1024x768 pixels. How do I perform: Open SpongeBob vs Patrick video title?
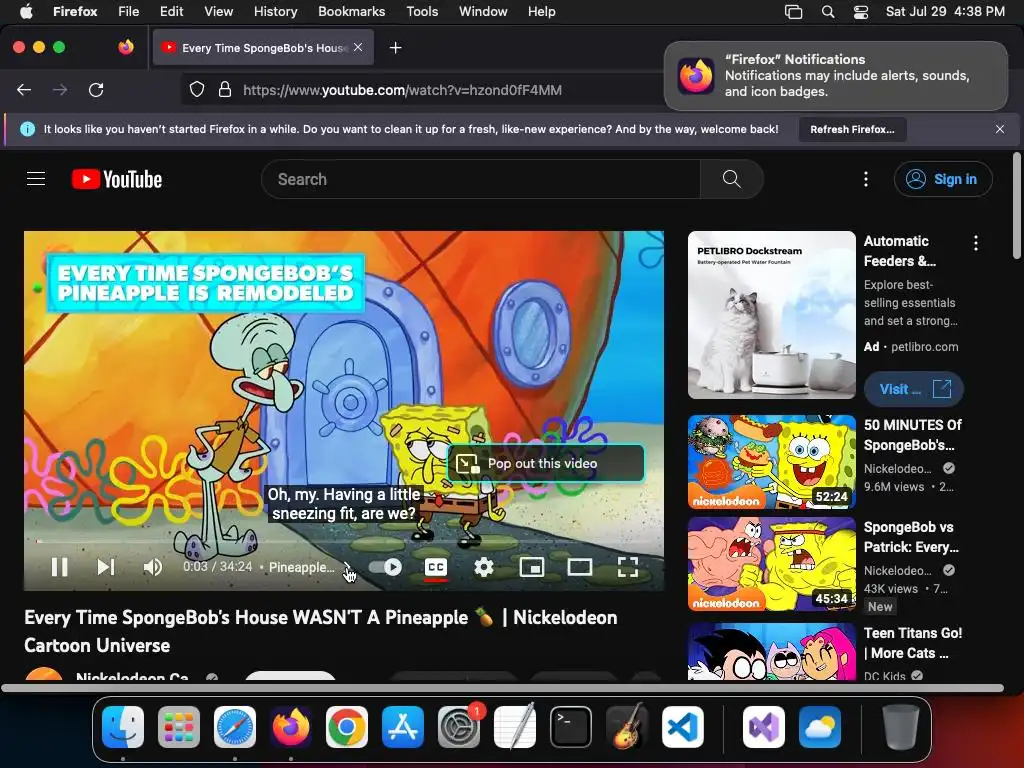tap(911, 537)
